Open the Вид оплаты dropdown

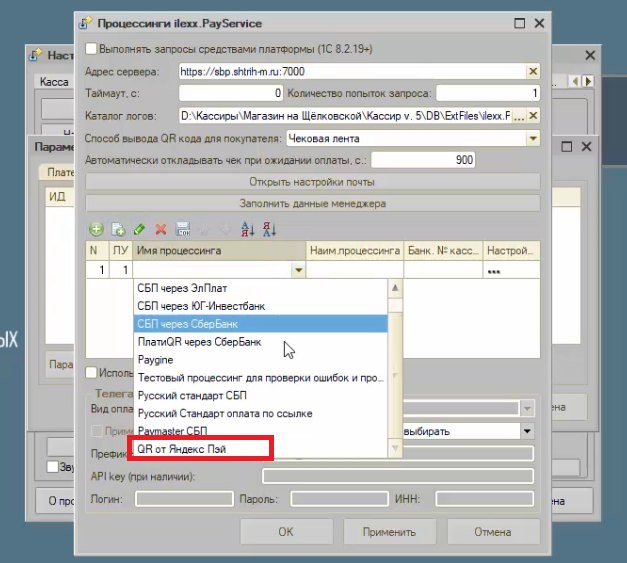coord(527,409)
